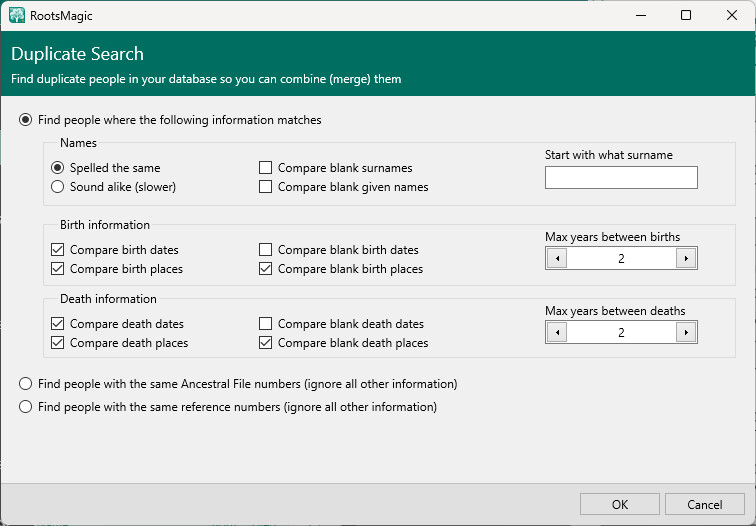Viewport: 756px width, 526px height.
Task: Toggle Compare blank birth dates checkbox
Action: click(266, 250)
